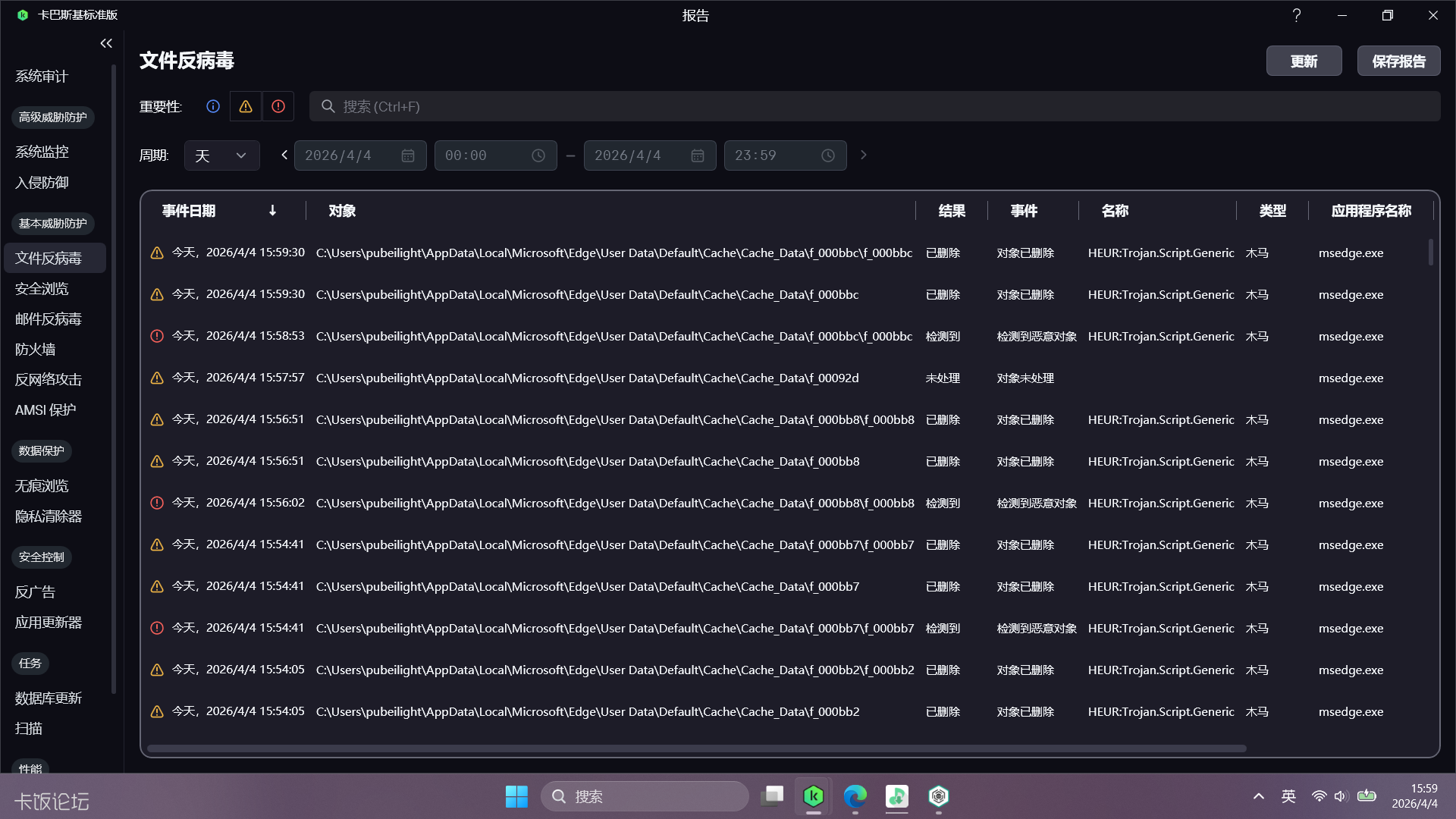Open 安全浏览 in the sidebar
Viewport: 1456px width, 819px height.
[42, 289]
